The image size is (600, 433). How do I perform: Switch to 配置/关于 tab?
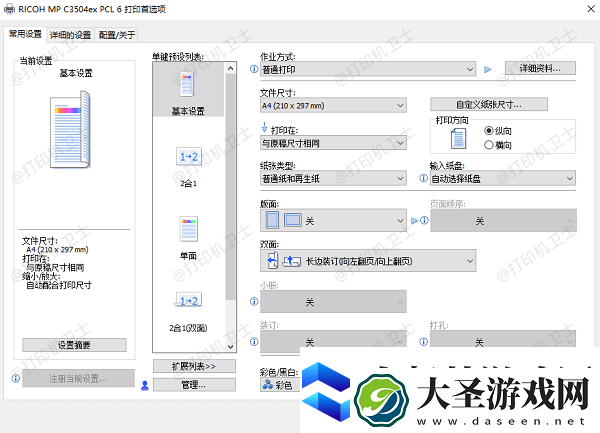[117, 35]
